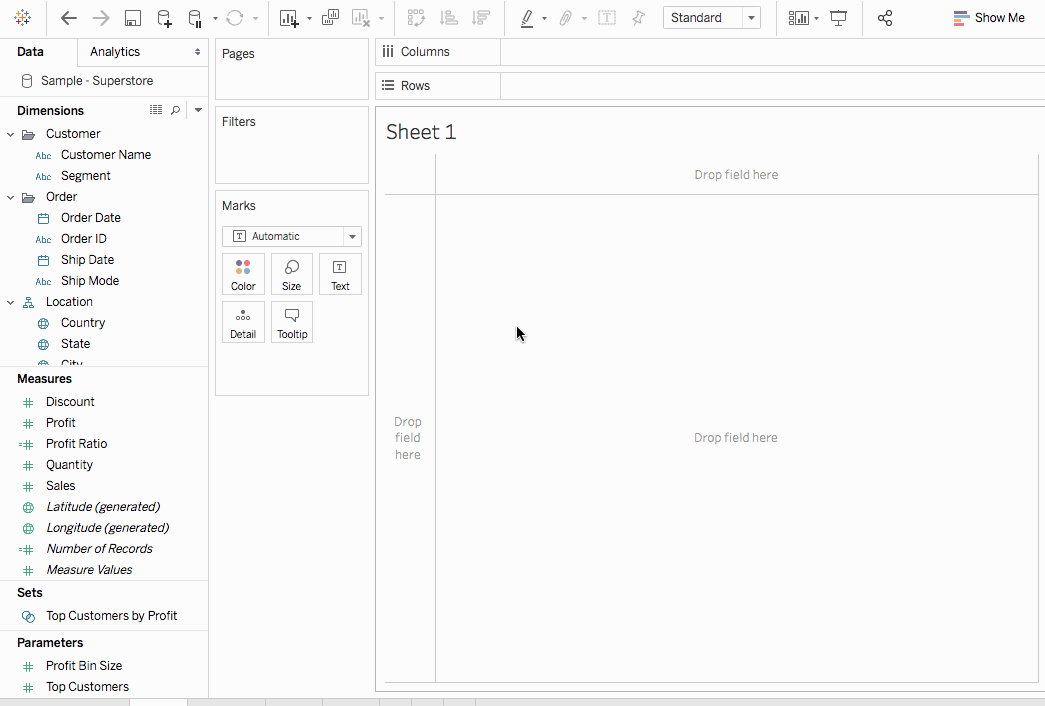This screenshot has width=1045, height=706.
Task: Click the Fix Axes pin icon
Action: (x=638, y=18)
